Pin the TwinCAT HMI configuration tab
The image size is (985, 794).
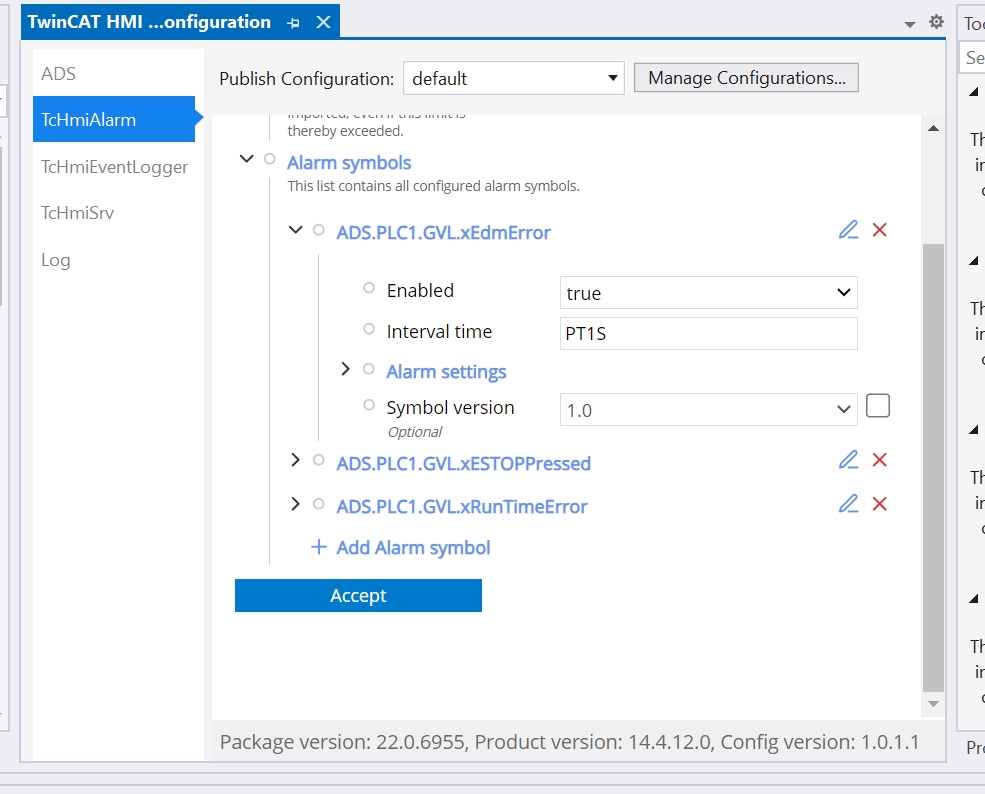click(x=293, y=23)
